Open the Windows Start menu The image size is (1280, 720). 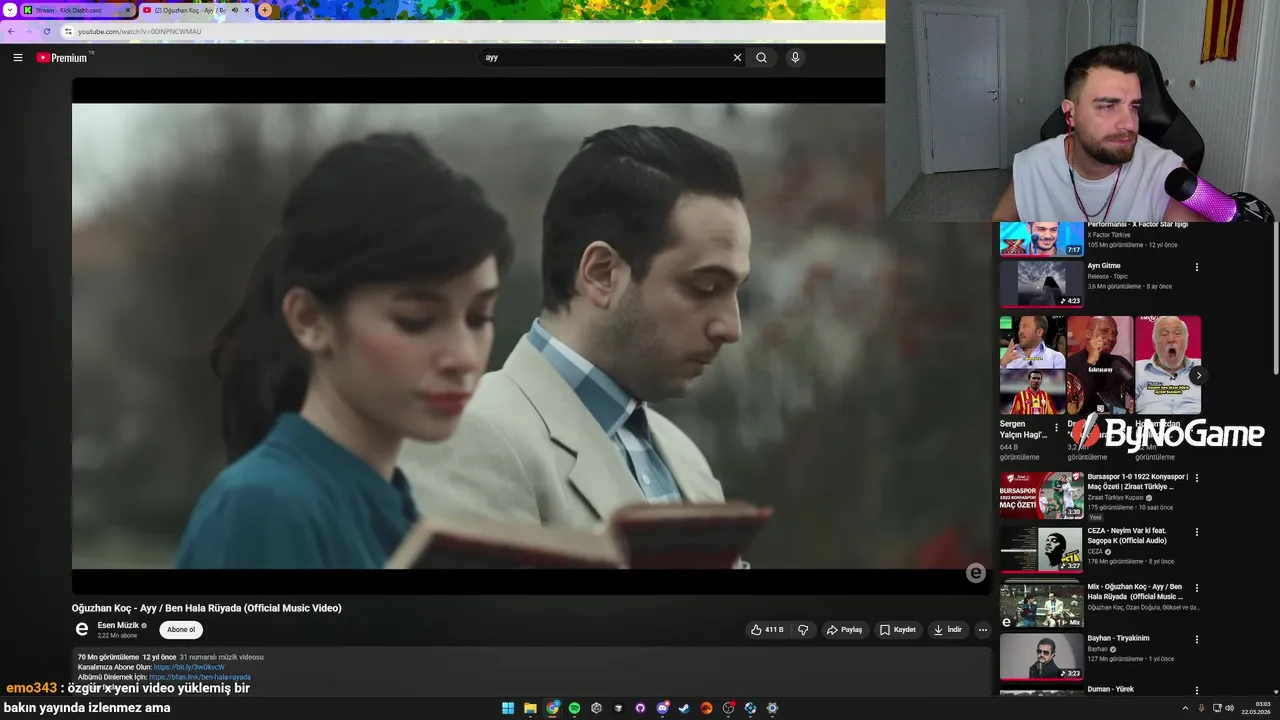(x=508, y=708)
